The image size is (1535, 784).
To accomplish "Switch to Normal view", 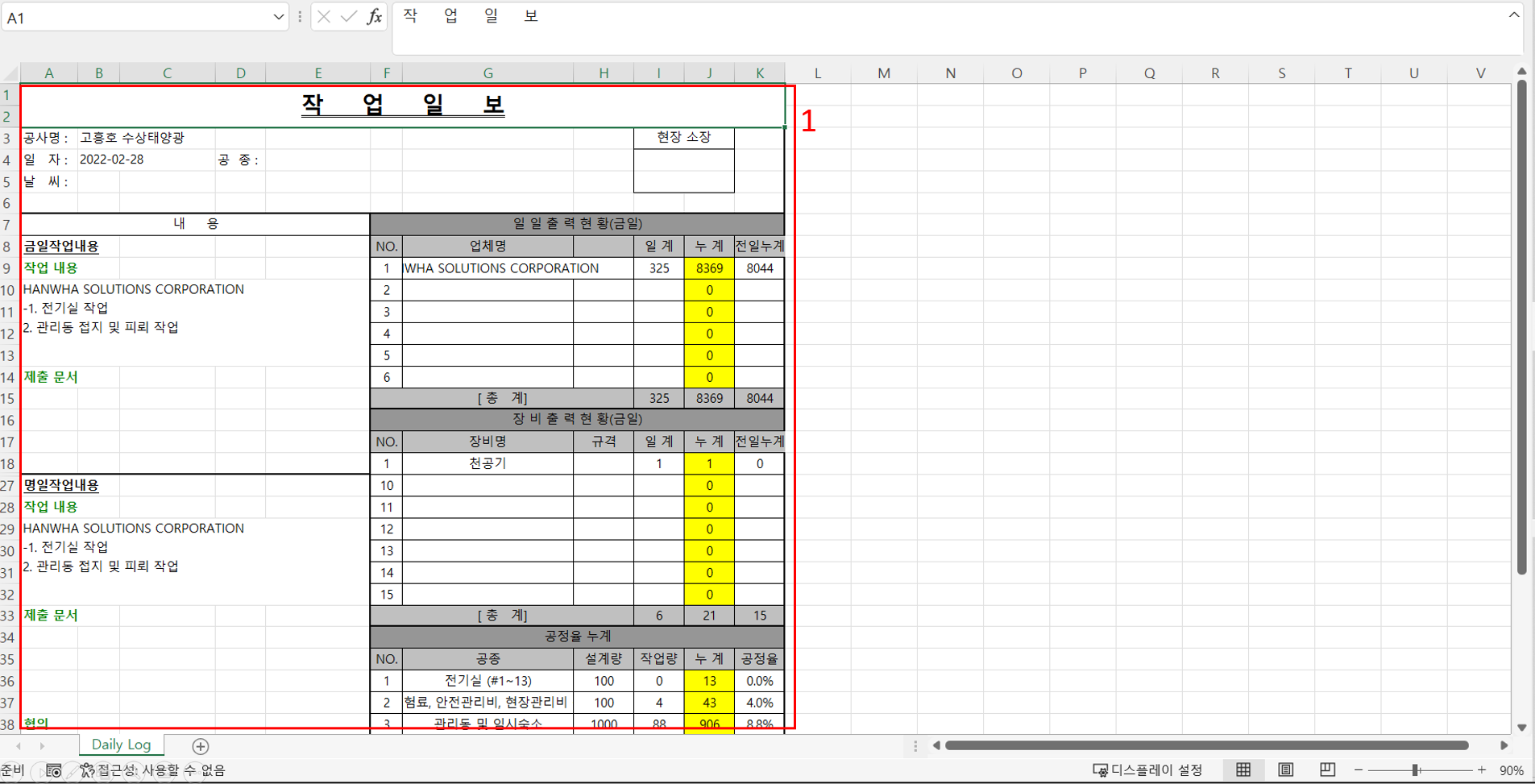I will (x=1243, y=770).
